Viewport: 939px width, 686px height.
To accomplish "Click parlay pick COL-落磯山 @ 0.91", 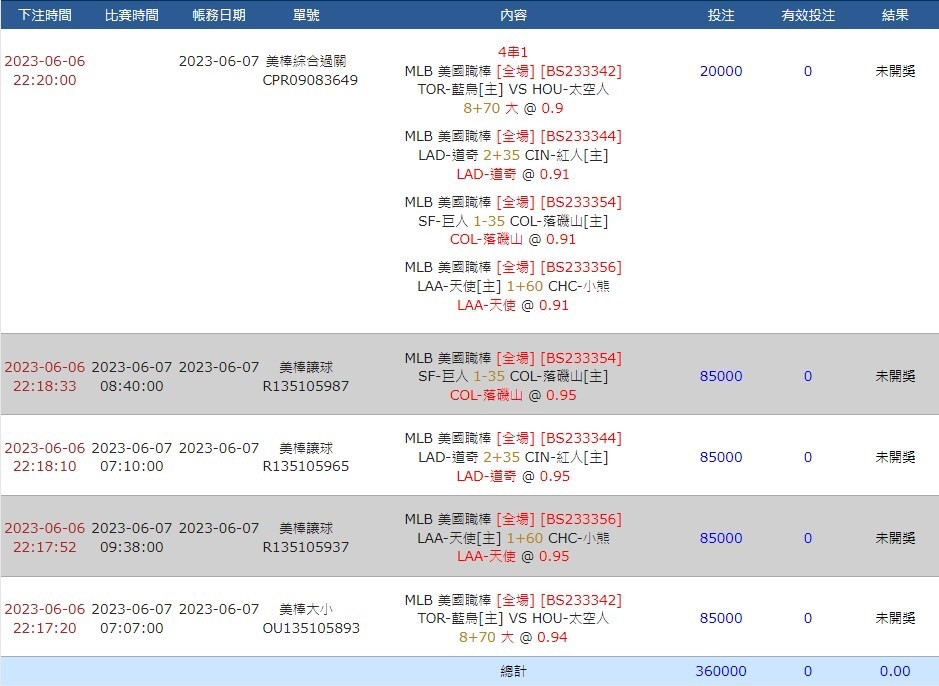I will pos(513,239).
